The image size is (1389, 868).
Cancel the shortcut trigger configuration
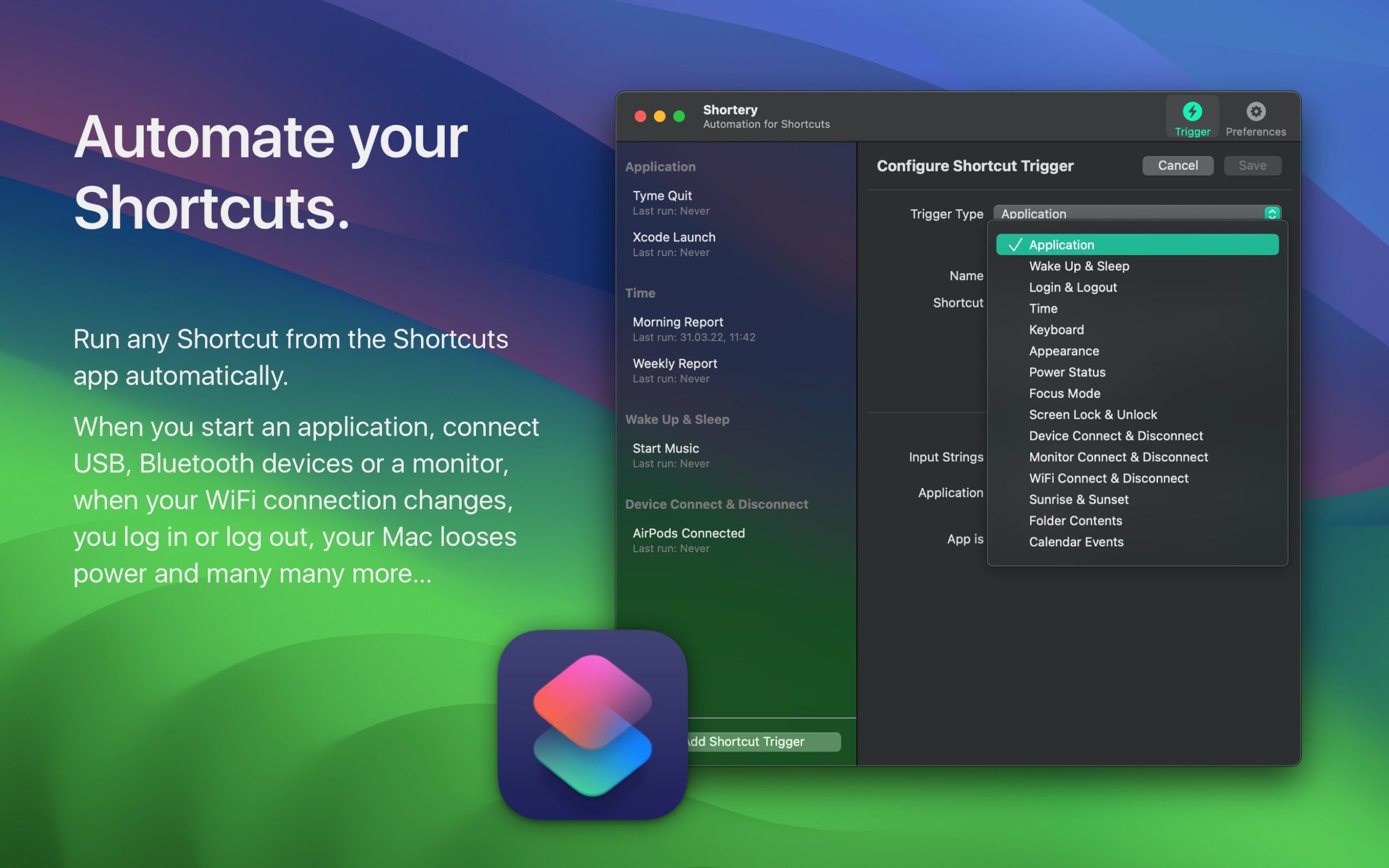tap(1178, 165)
